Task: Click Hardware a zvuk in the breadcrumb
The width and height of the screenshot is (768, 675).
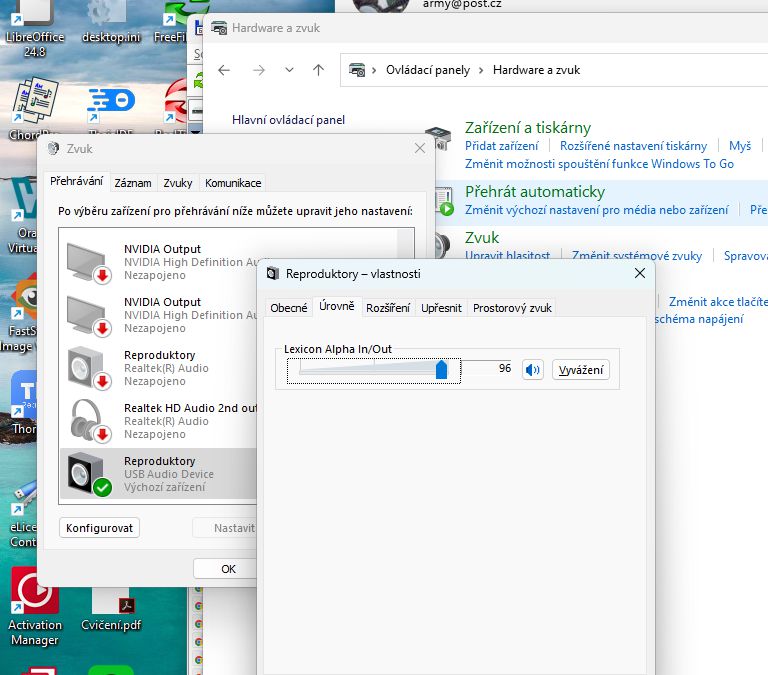Action: [536, 70]
